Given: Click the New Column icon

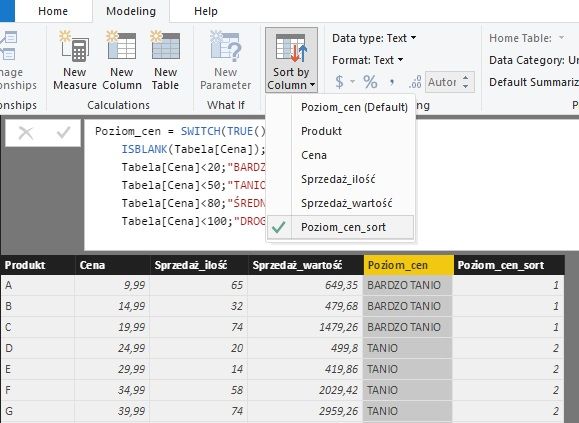Looking at the screenshot, I should tap(121, 46).
